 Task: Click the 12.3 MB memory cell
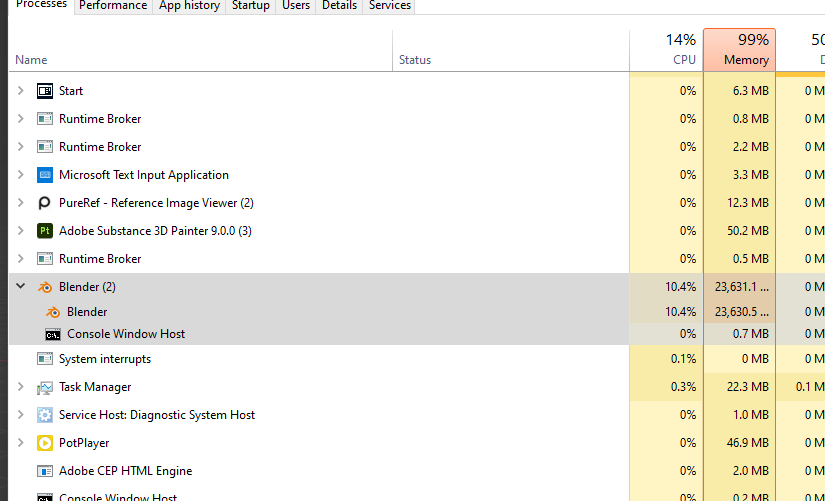click(x=739, y=203)
